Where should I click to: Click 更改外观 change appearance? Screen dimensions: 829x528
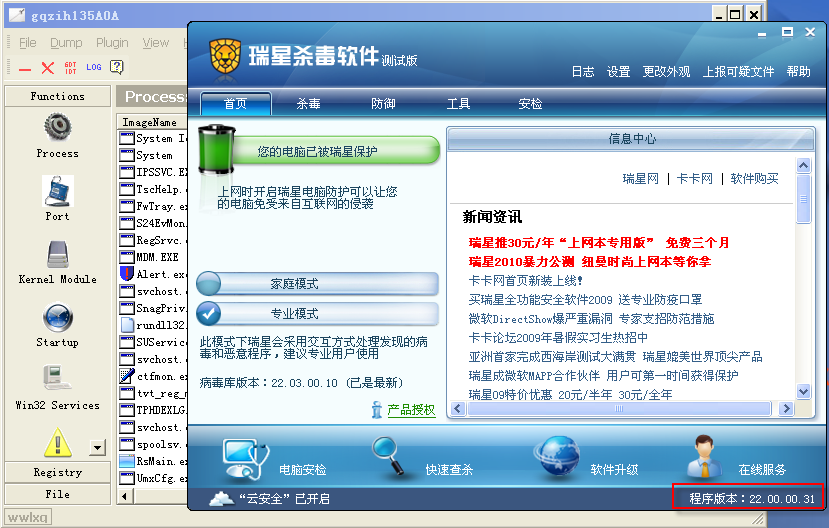666,71
